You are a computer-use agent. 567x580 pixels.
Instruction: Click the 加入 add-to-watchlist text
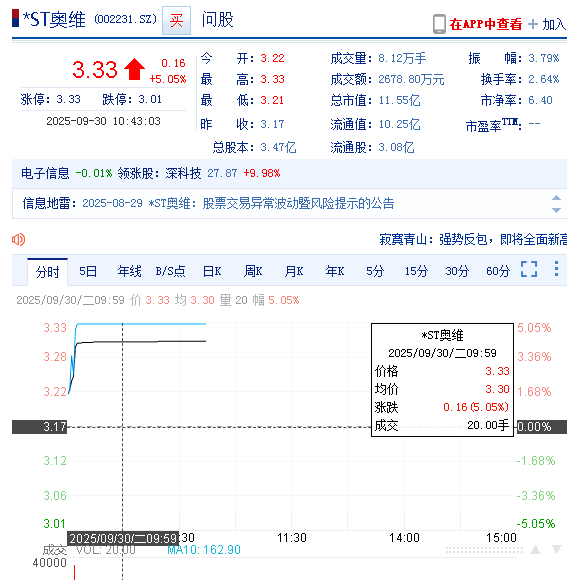(x=554, y=24)
